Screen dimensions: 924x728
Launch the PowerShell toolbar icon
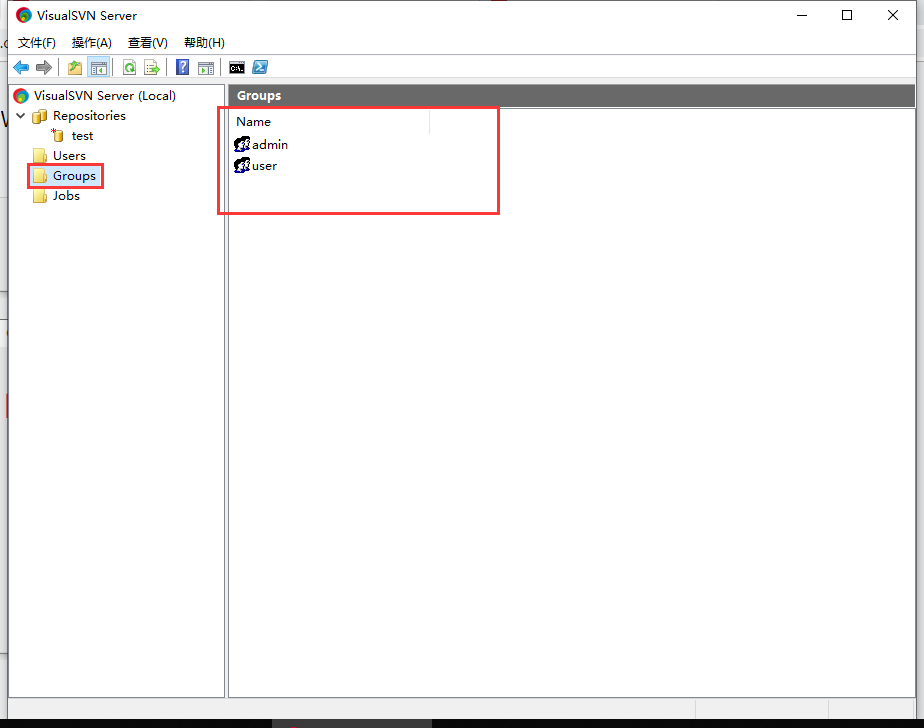coord(260,67)
